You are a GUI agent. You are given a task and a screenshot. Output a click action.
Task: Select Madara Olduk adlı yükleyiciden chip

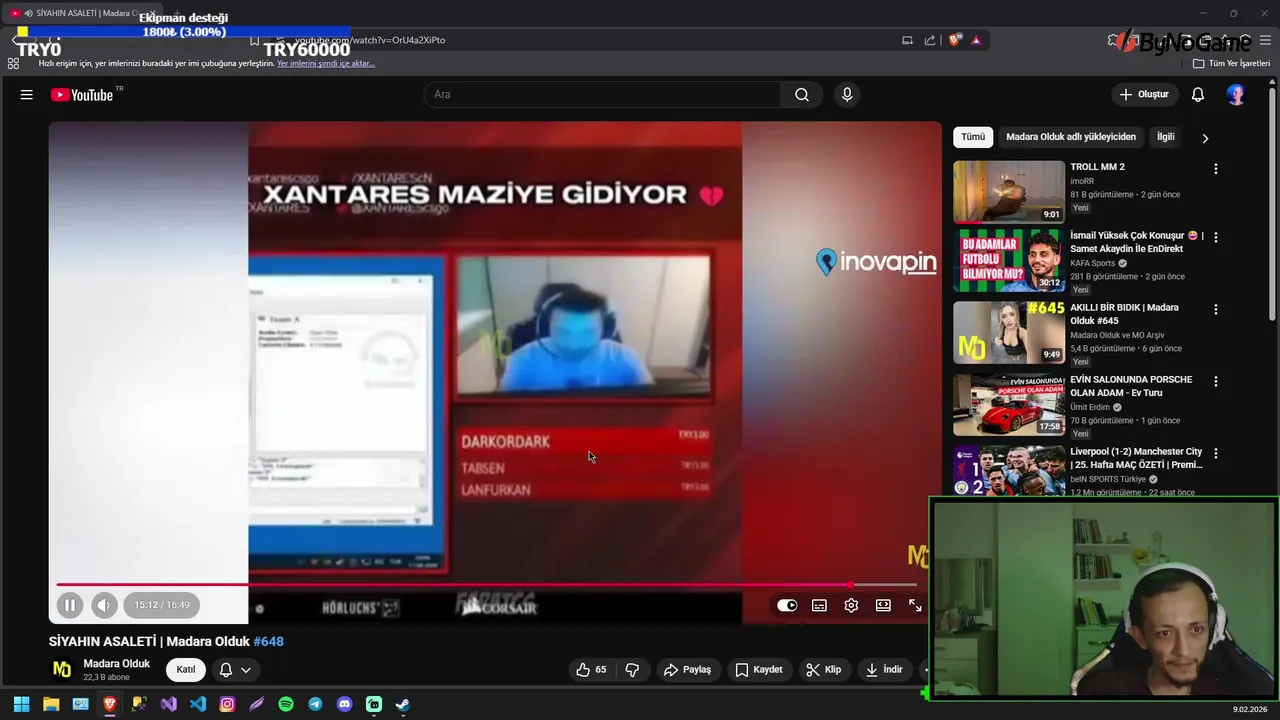pos(1071,137)
